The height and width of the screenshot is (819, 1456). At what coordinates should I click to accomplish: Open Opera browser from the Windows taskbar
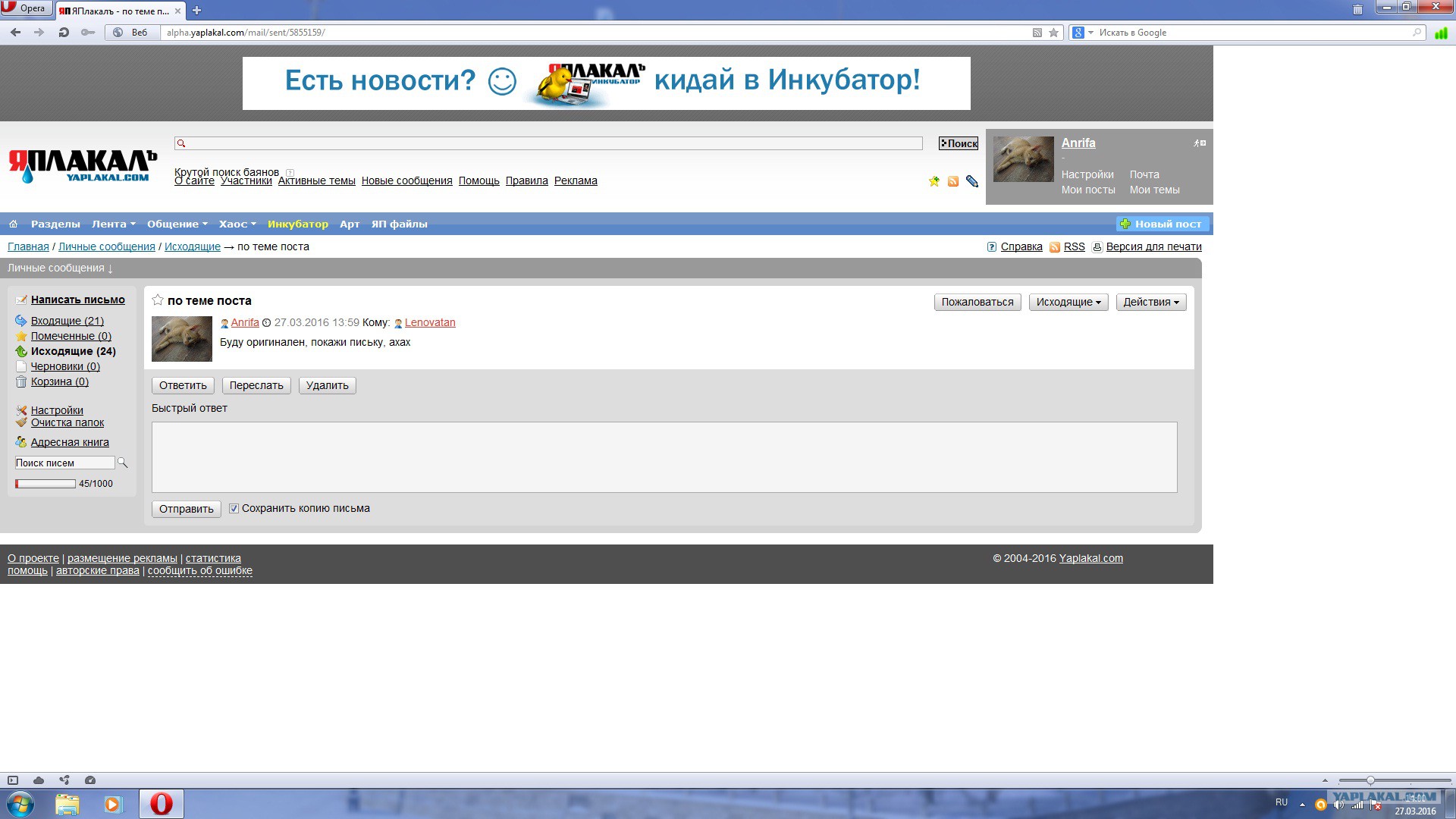[161, 804]
